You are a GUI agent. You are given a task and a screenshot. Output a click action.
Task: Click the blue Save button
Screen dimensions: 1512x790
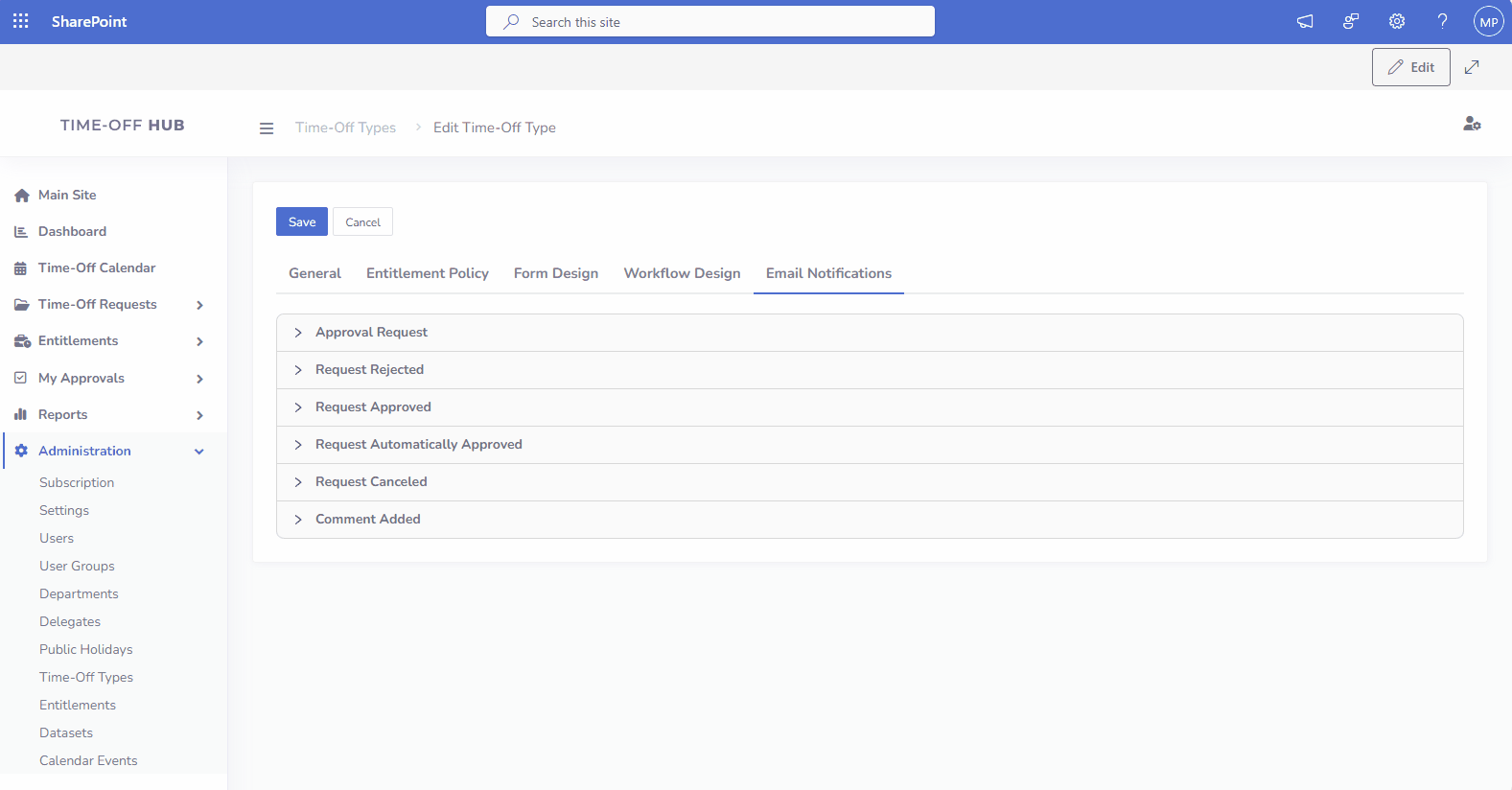[x=302, y=221]
